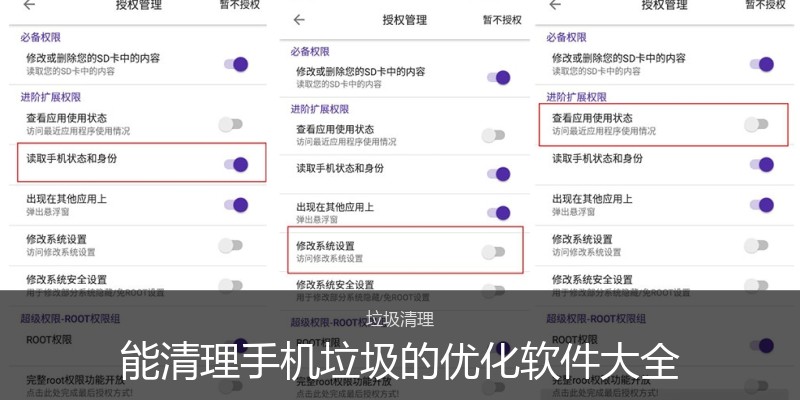
Task: Select 进阶扩展权限 header in left screenshot
Action: [x=51, y=97]
